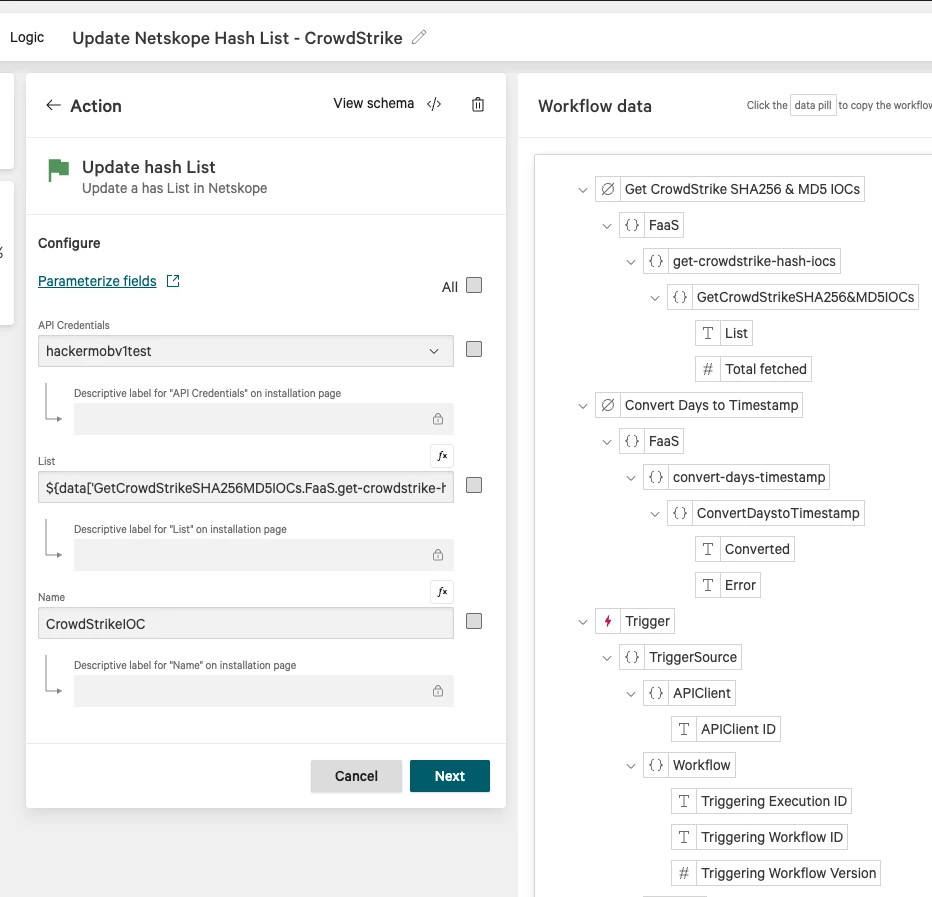
Task: Click View schema text
Action: pyautogui.click(x=373, y=103)
